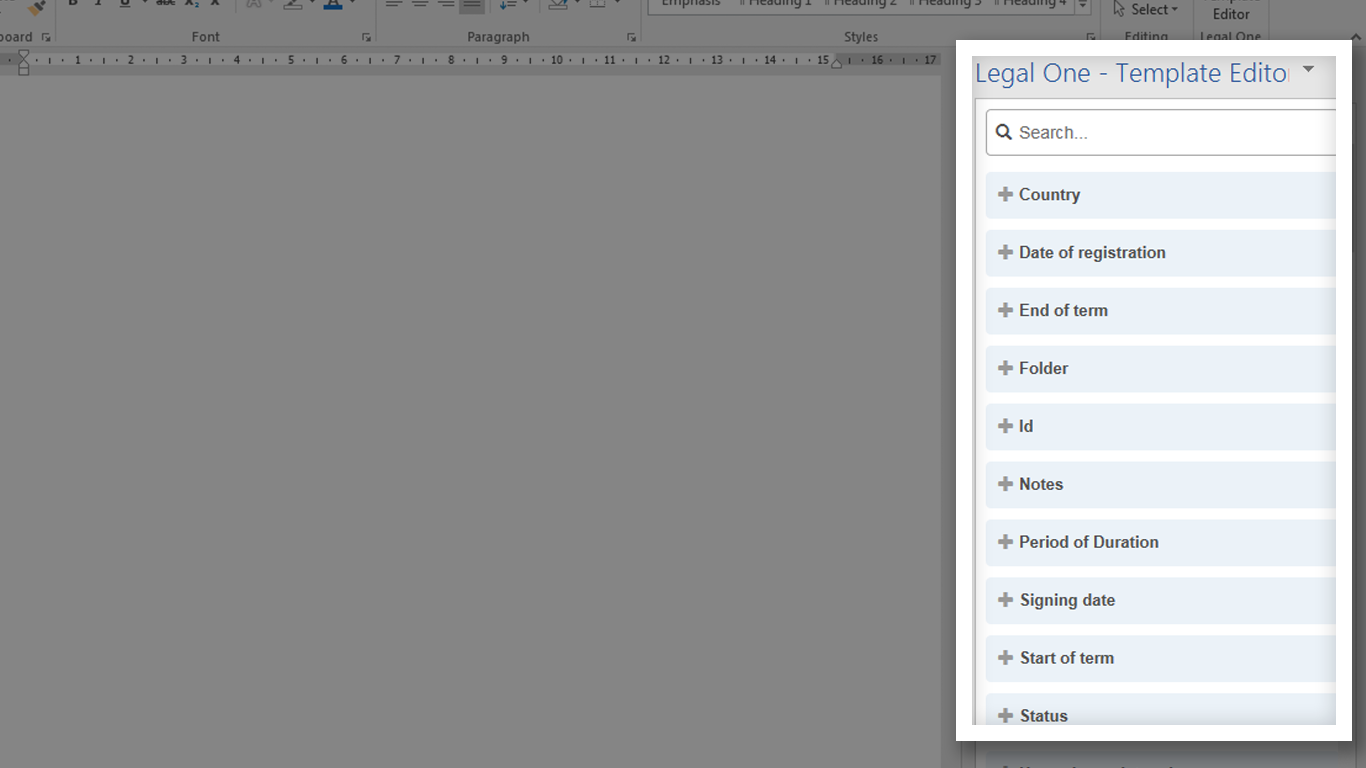This screenshot has width=1366, height=768.
Task: Open the line spacing options
Action: (x=512, y=4)
